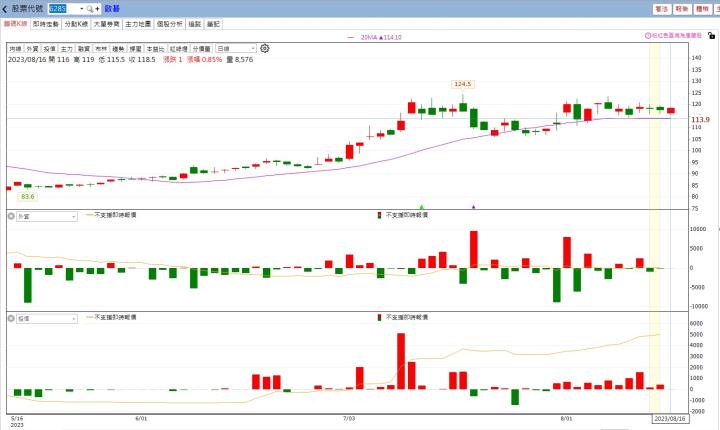
Task: Click the purple triangle marker under price chart
Action: 473,207
